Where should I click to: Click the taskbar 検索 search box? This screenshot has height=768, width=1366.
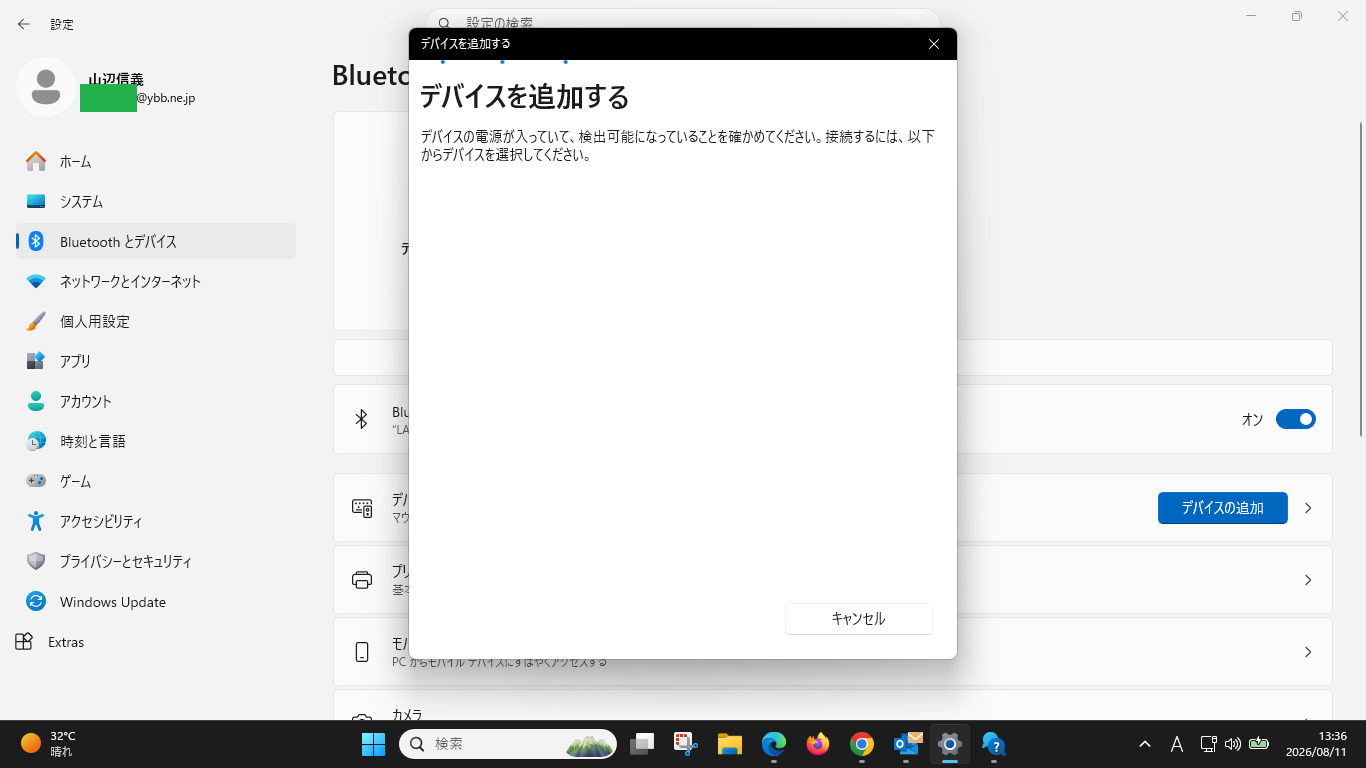point(508,744)
